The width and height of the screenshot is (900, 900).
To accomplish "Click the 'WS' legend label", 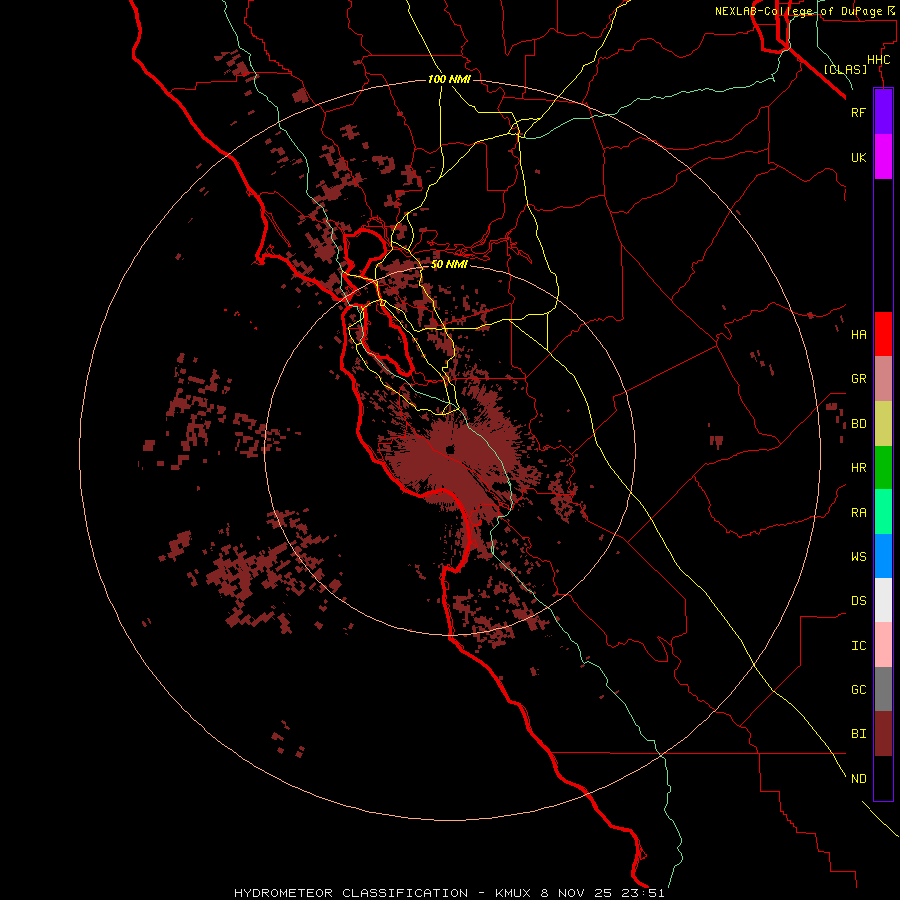I will [858, 557].
